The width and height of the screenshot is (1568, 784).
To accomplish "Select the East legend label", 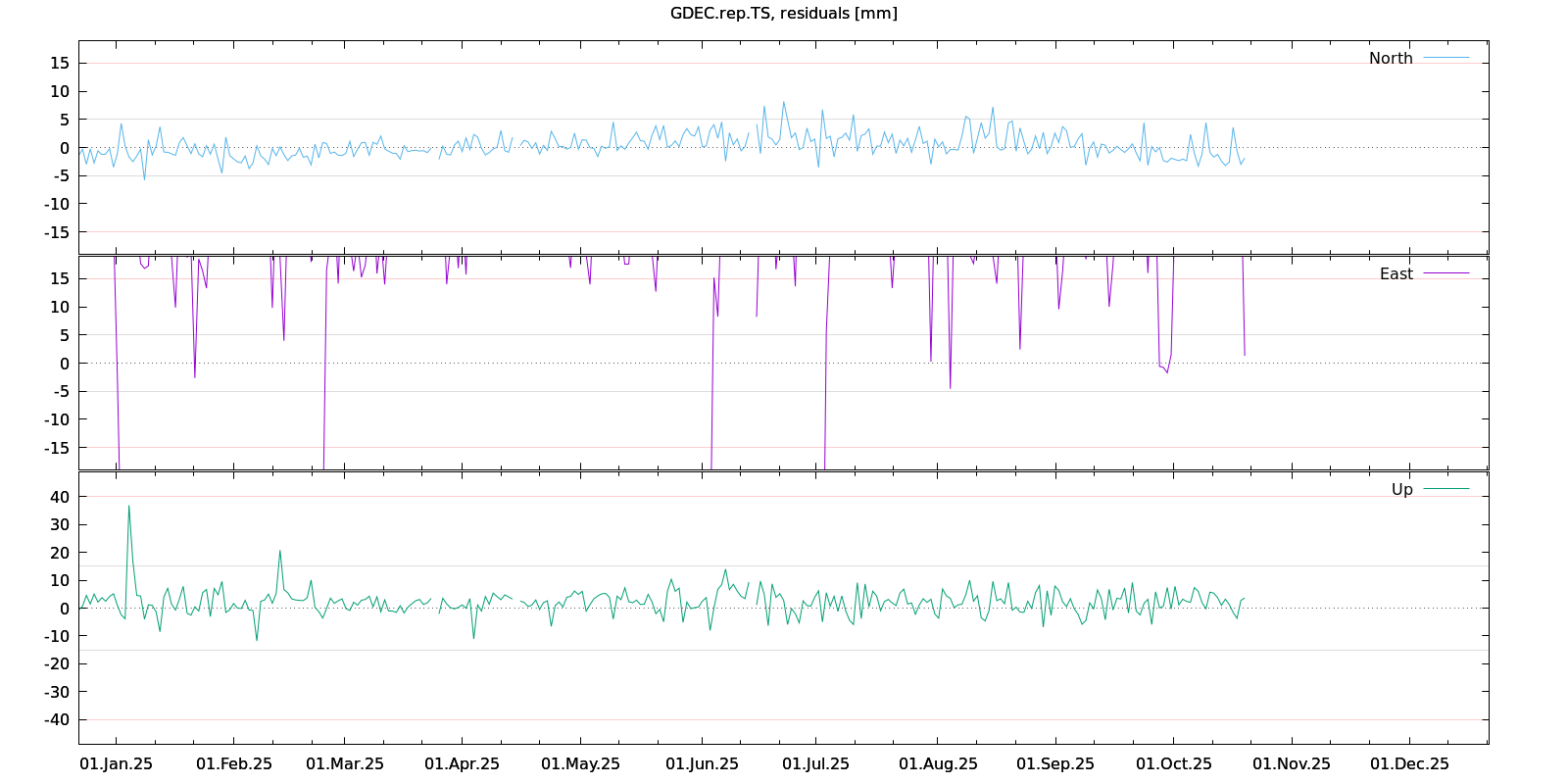I will click(1396, 273).
